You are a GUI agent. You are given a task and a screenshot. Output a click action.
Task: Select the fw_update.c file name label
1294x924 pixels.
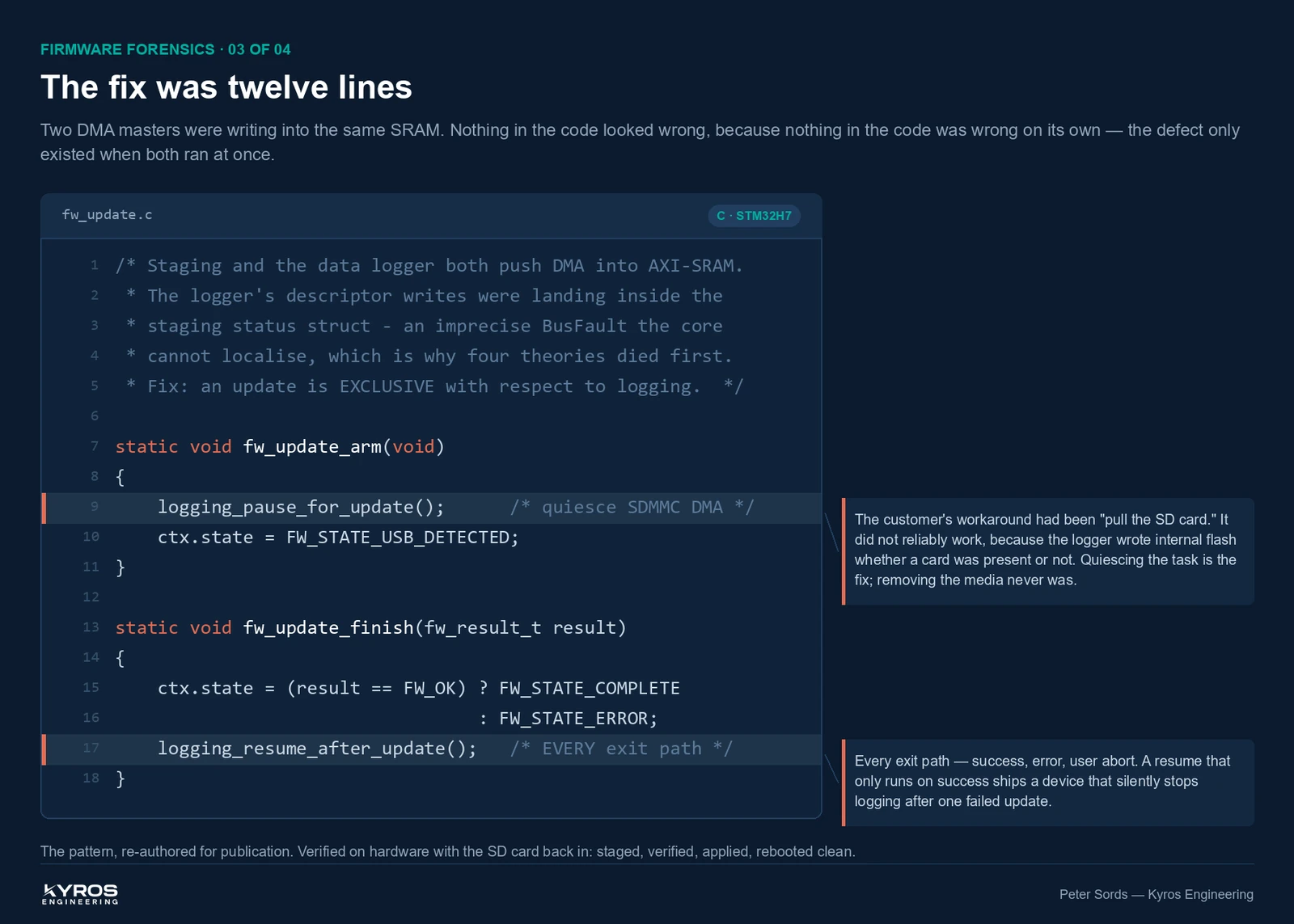[107, 215]
